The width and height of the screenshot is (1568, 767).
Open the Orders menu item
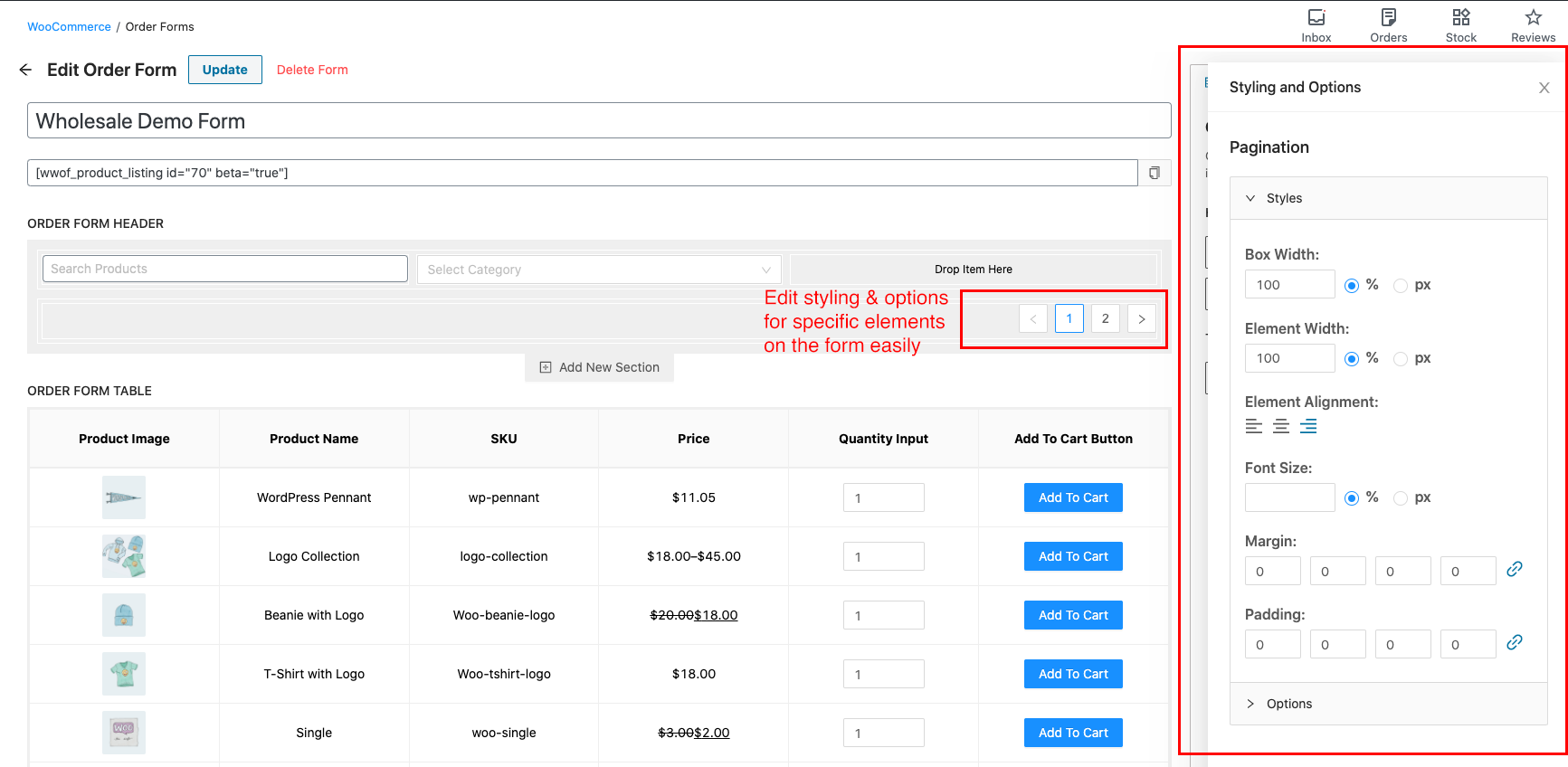[x=1388, y=25]
